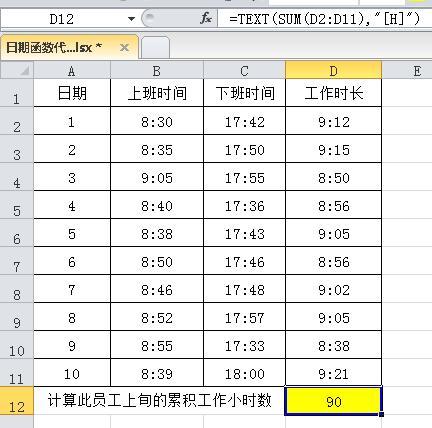Screen dimensions: 432x428
Task: Click the yellow total cell showing 90
Action: click(x=333, y=401)
